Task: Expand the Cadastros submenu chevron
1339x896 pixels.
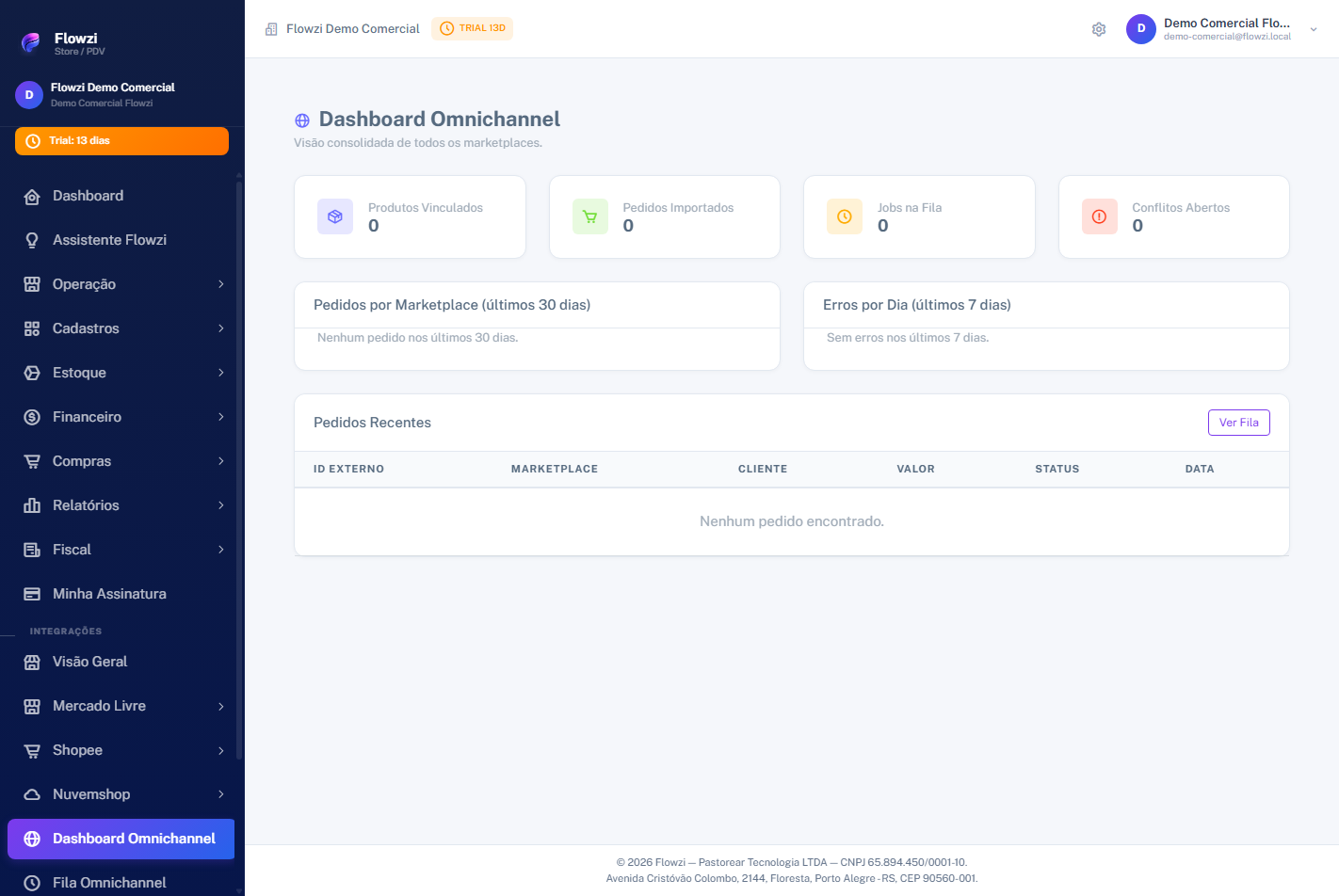Action: (x=221, y=328)
